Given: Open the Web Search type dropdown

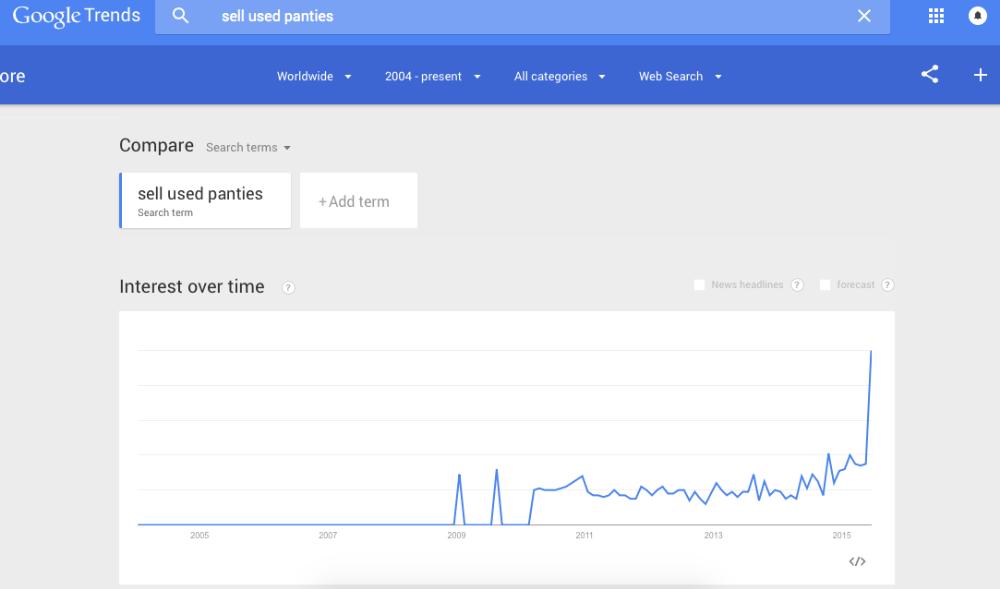Looking at the screenshot, I should [x=680, y=76].
